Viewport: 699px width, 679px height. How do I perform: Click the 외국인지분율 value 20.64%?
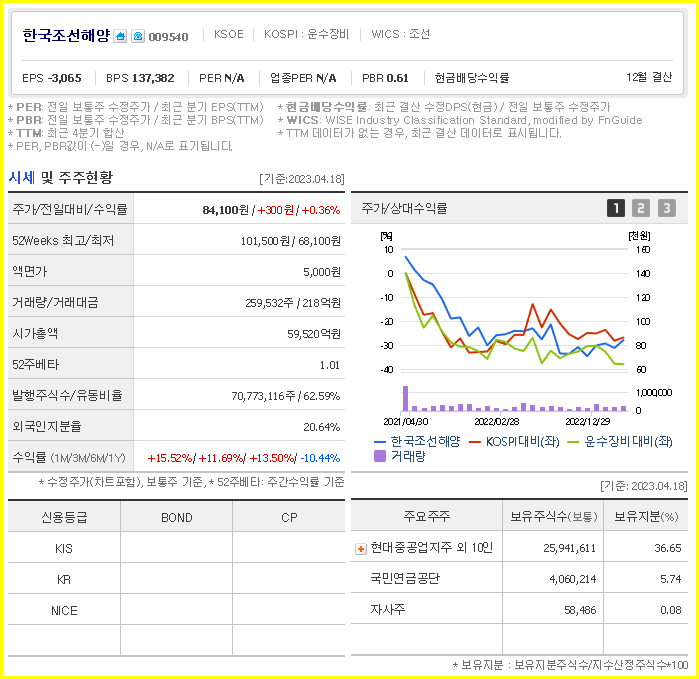[x=322, y=427]
